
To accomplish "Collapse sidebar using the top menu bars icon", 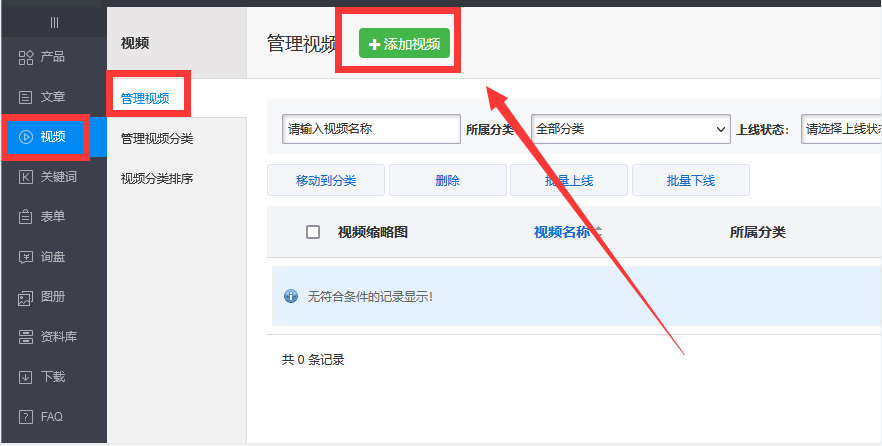I will click(54, 22).
